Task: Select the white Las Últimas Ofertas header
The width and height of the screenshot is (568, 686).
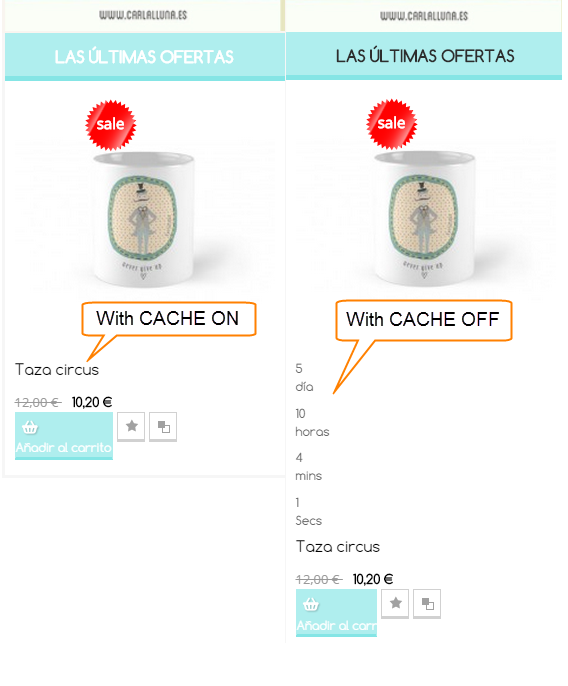Action: click(x=145, y=57)
